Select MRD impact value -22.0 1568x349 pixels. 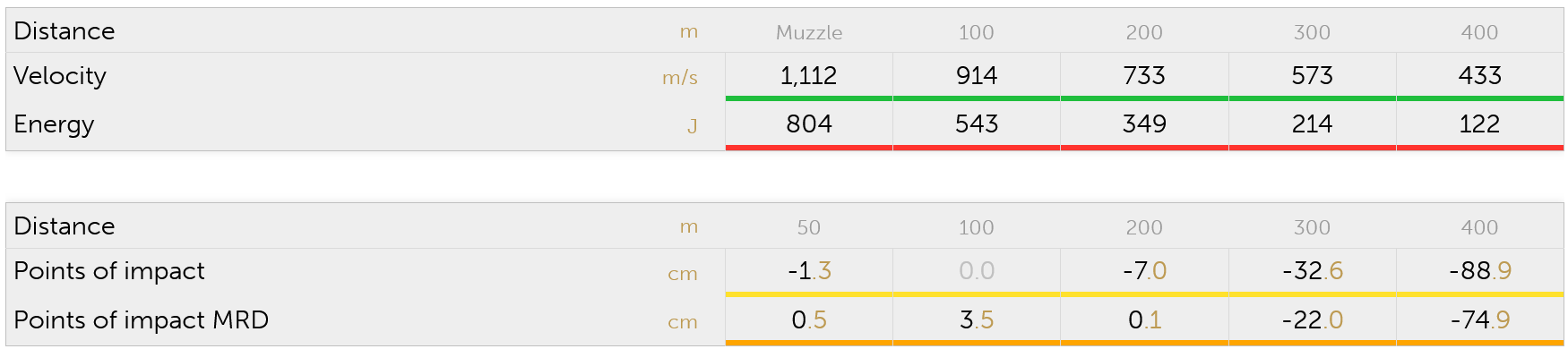(x=1312, y=320)
